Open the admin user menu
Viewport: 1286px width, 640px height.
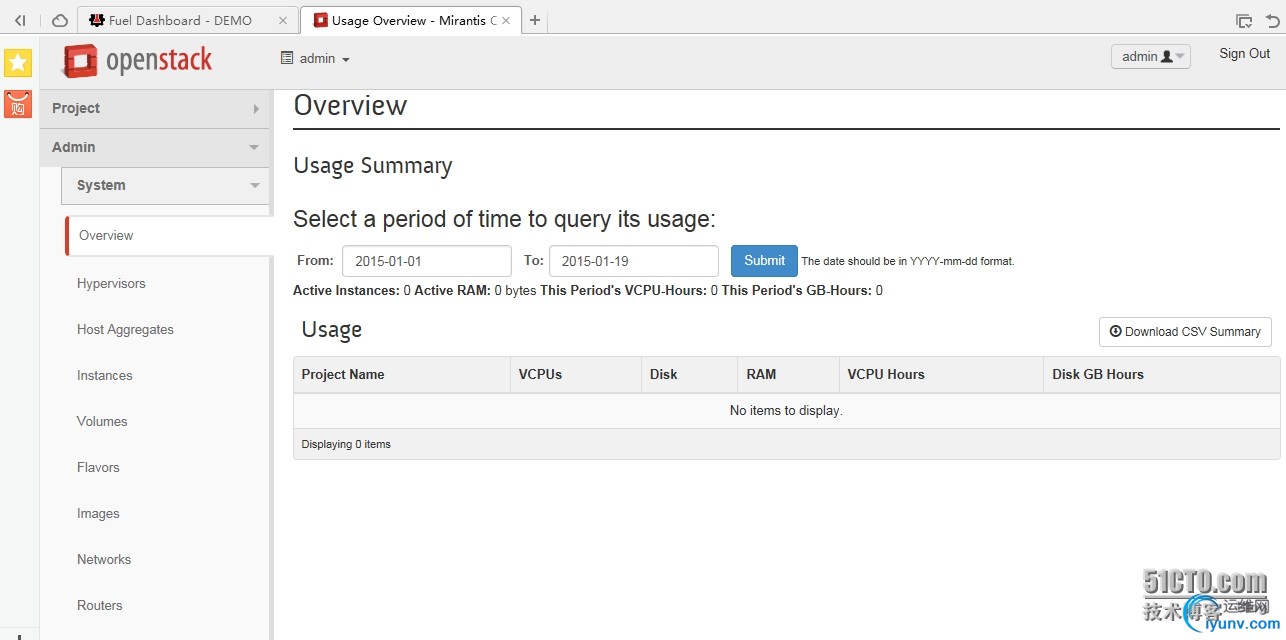click(x=1151, y=57)
